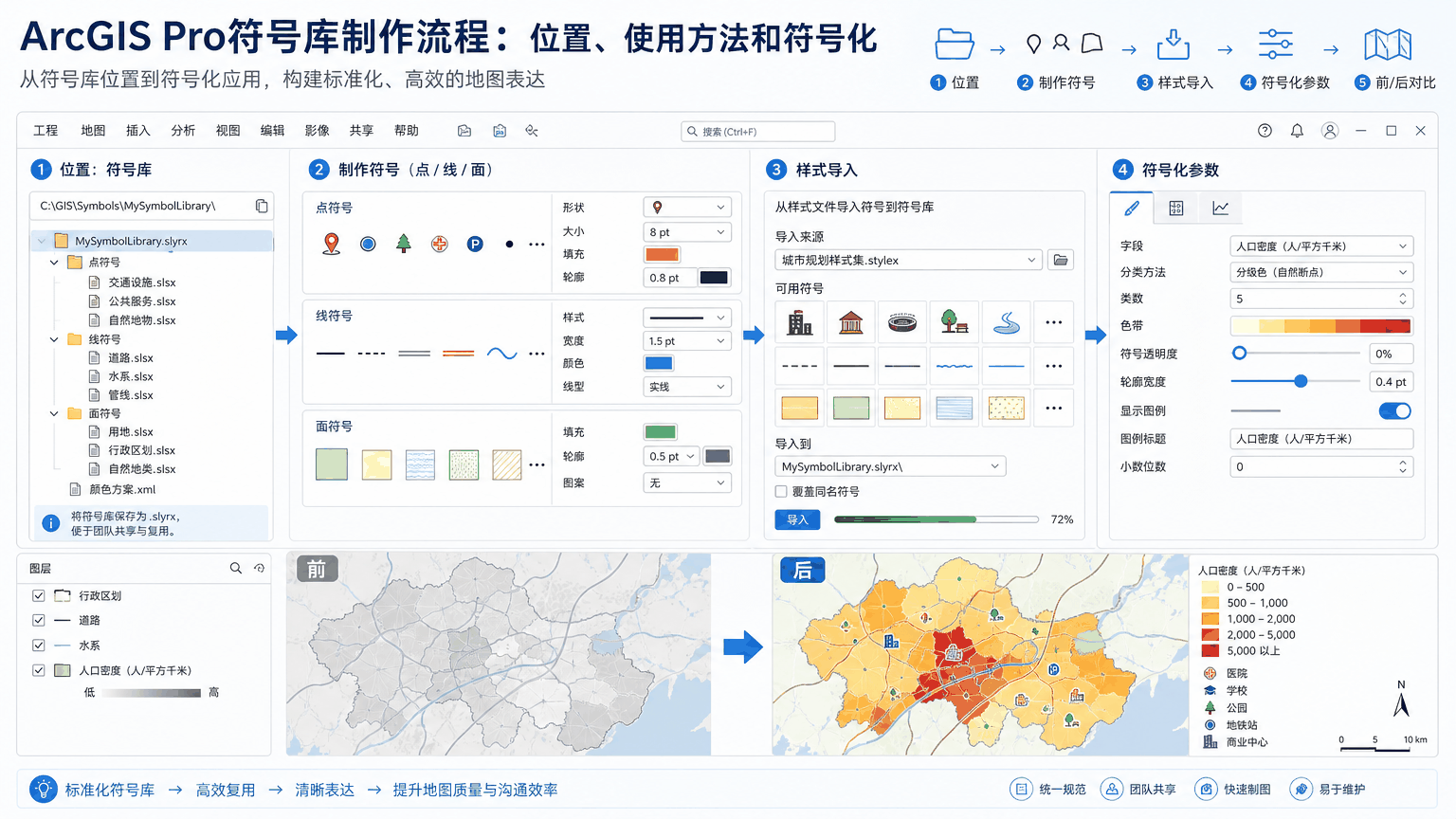Open 道路.slsx in the tree
The image size is (1456, 819).
click(131, 357)
